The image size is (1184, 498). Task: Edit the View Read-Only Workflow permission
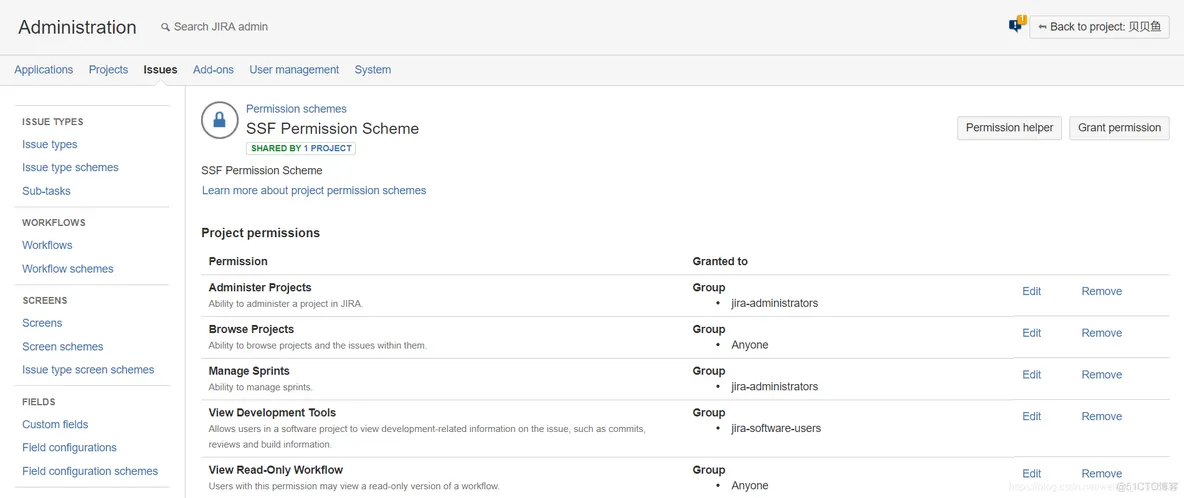[x=1031, y=473]
